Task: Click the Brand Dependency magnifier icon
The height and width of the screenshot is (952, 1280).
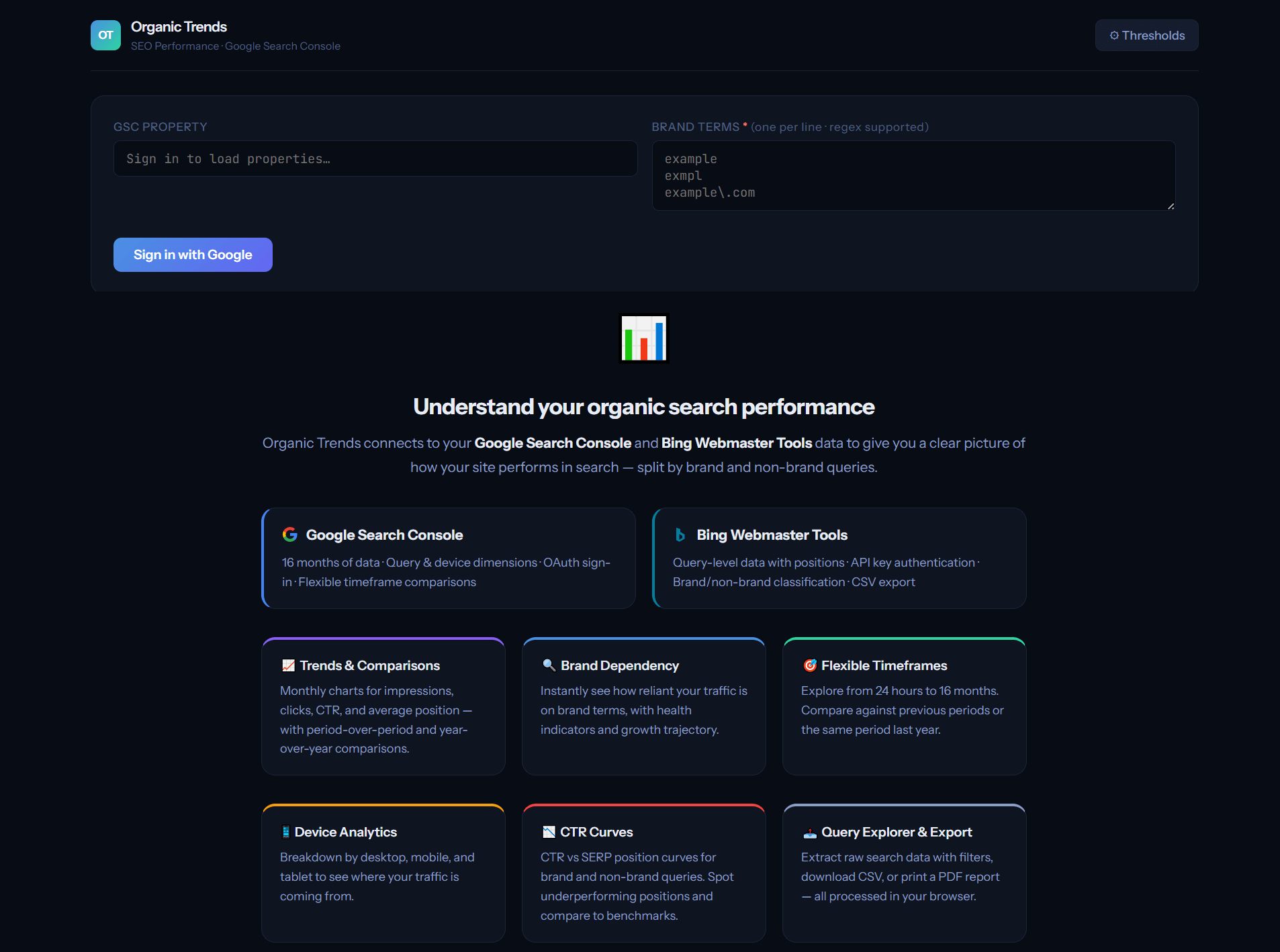Action: (x=549, y=665)
